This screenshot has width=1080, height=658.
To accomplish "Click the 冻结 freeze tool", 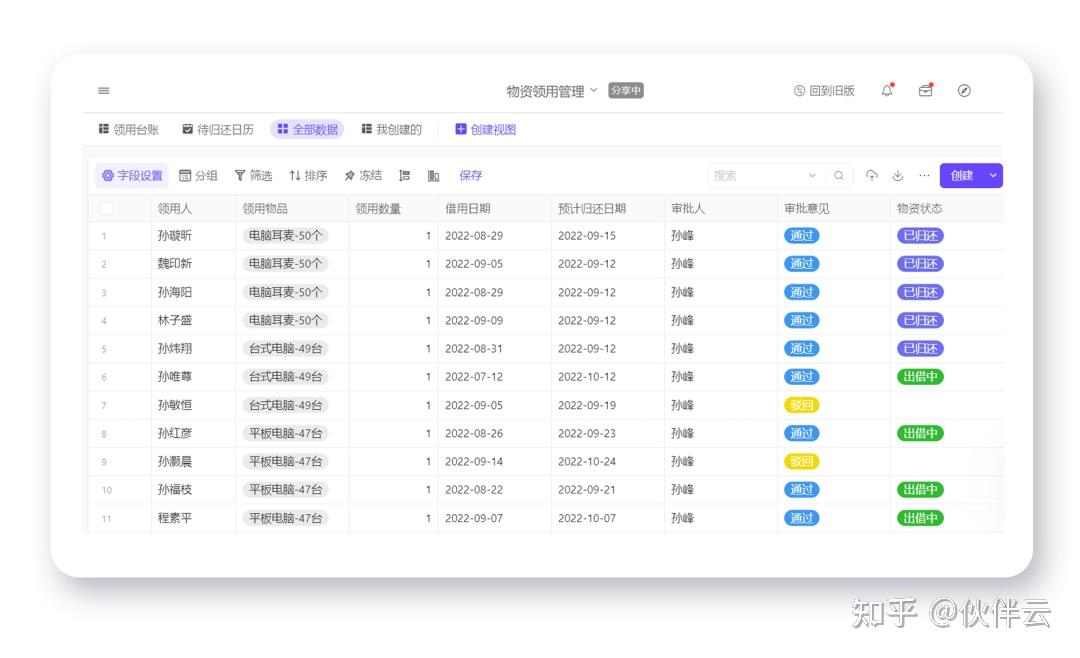I will pyautogui.click(x=363, y=176).
